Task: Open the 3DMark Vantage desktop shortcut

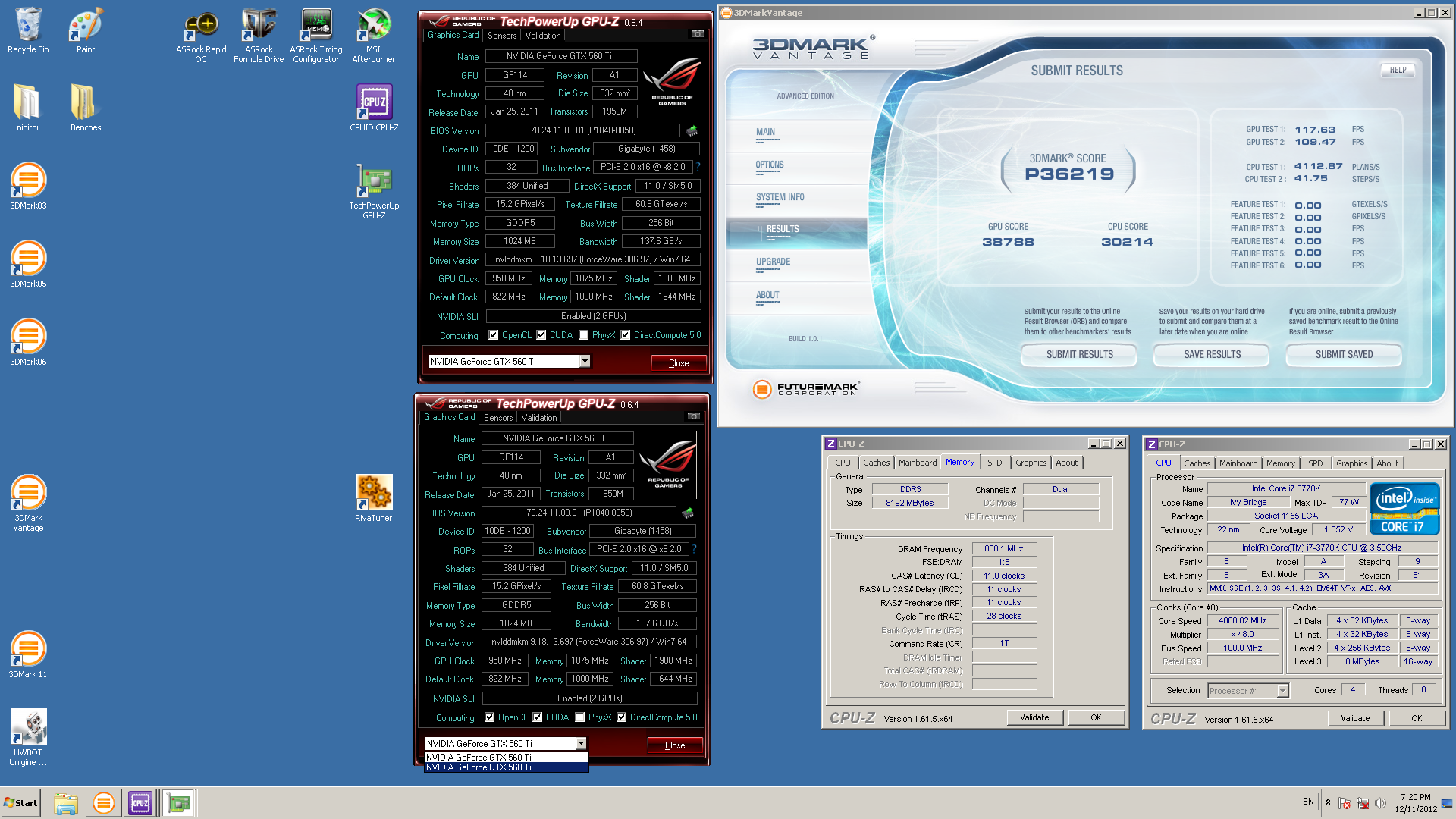Action: pyautogui.click(x=28, y=503)
